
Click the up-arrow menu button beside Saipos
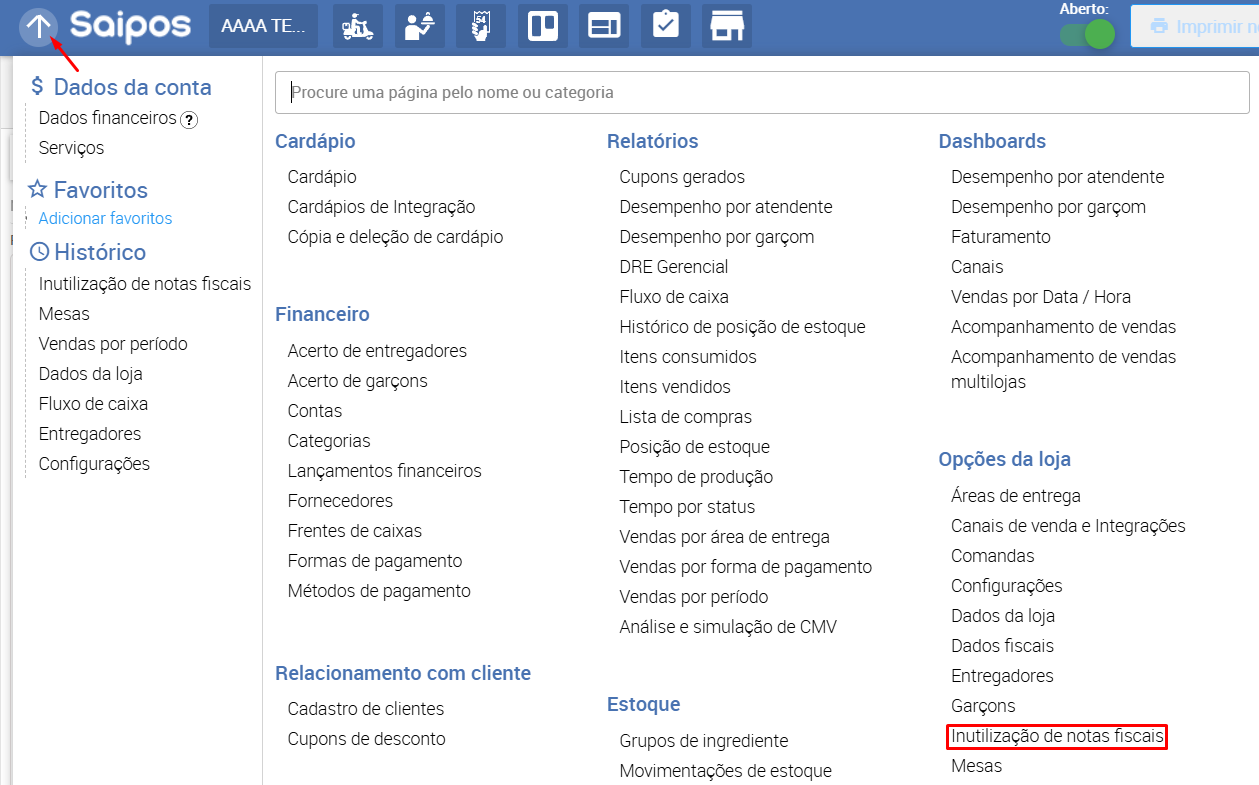click(37, 27)
